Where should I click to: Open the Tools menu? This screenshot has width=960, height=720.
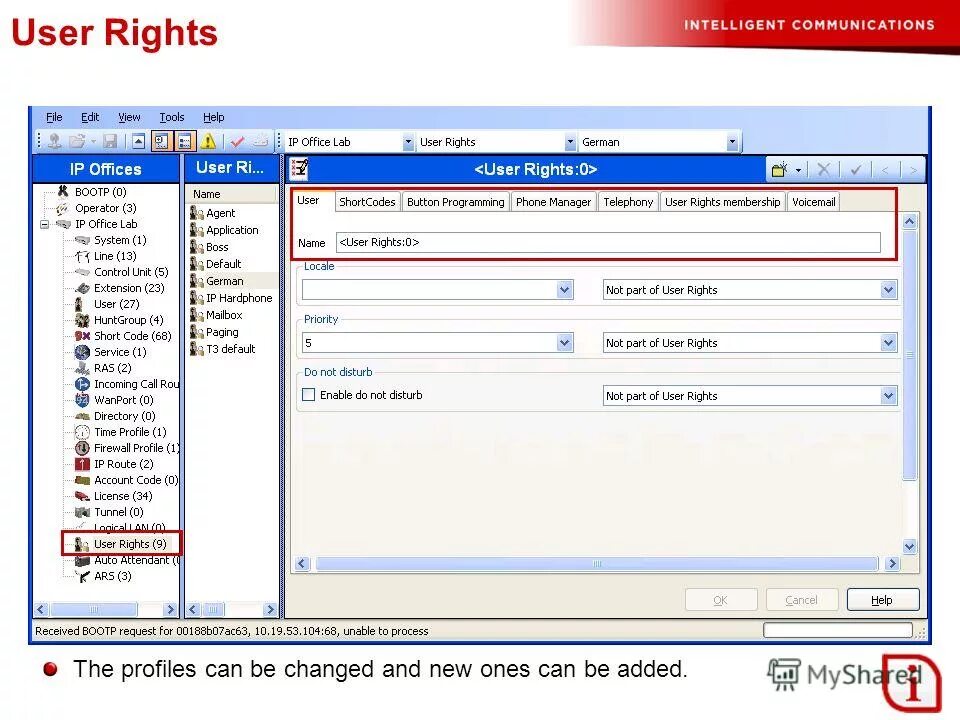[171, 117]
